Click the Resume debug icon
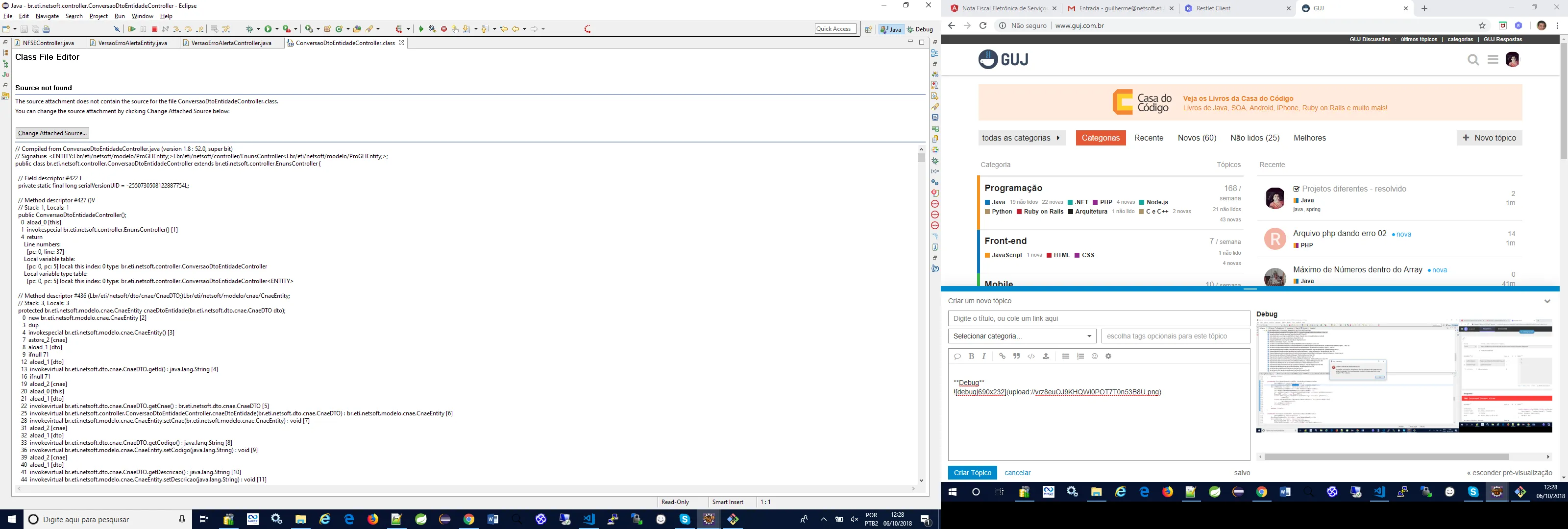This screenshot has width=1568, height=529. click(x=132, y=29)
